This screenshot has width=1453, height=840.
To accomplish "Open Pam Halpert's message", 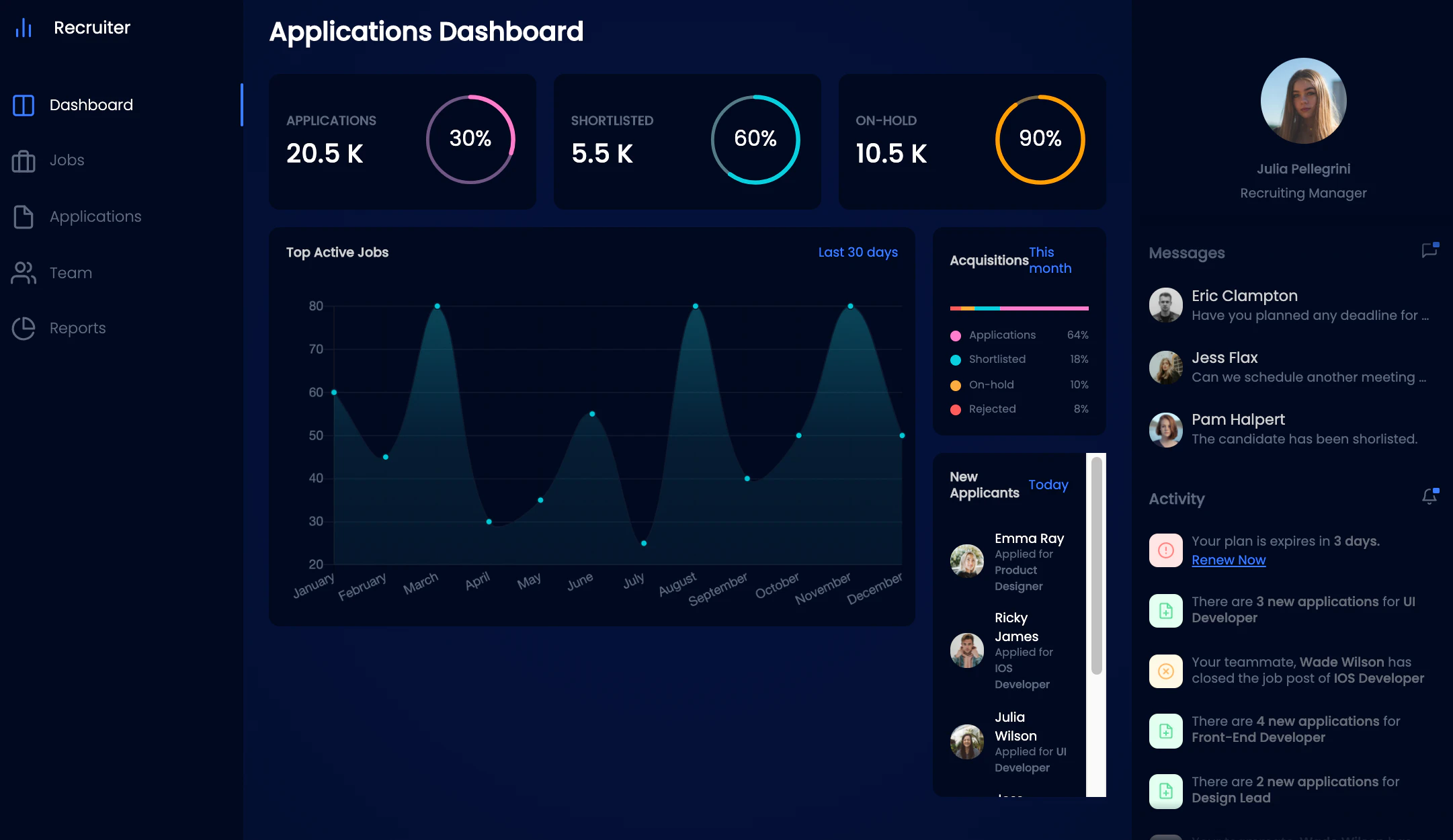I will 1294,429.
